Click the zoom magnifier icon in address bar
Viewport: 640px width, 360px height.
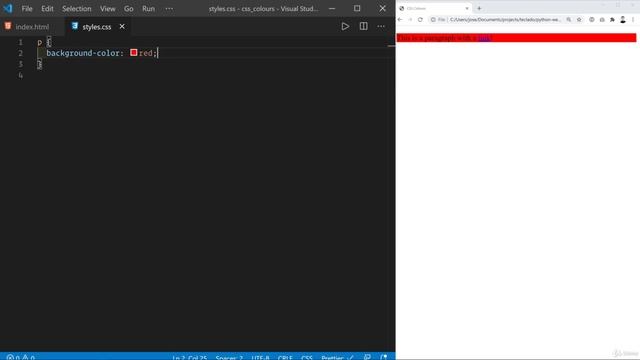(569, 20)
